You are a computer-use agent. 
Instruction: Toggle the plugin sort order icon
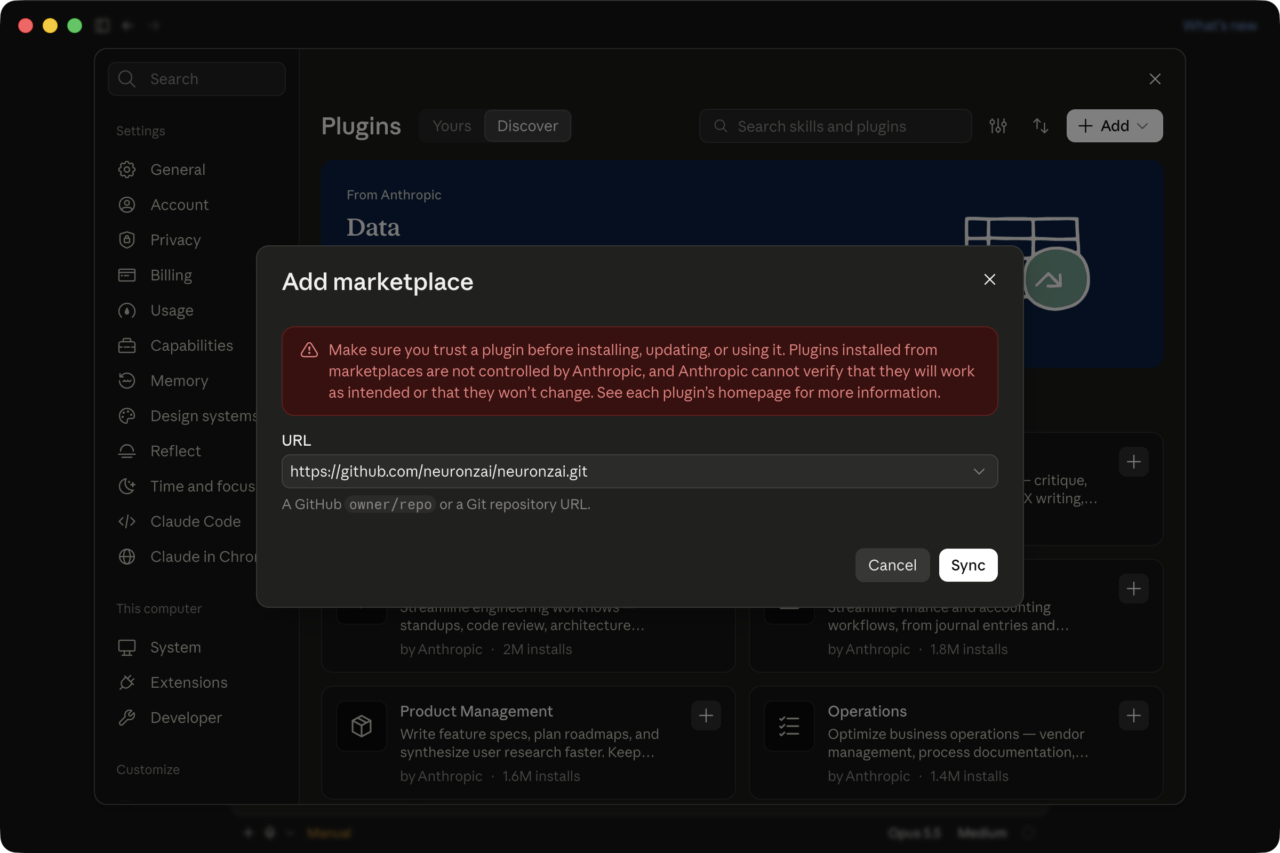tap(1040, 126)
